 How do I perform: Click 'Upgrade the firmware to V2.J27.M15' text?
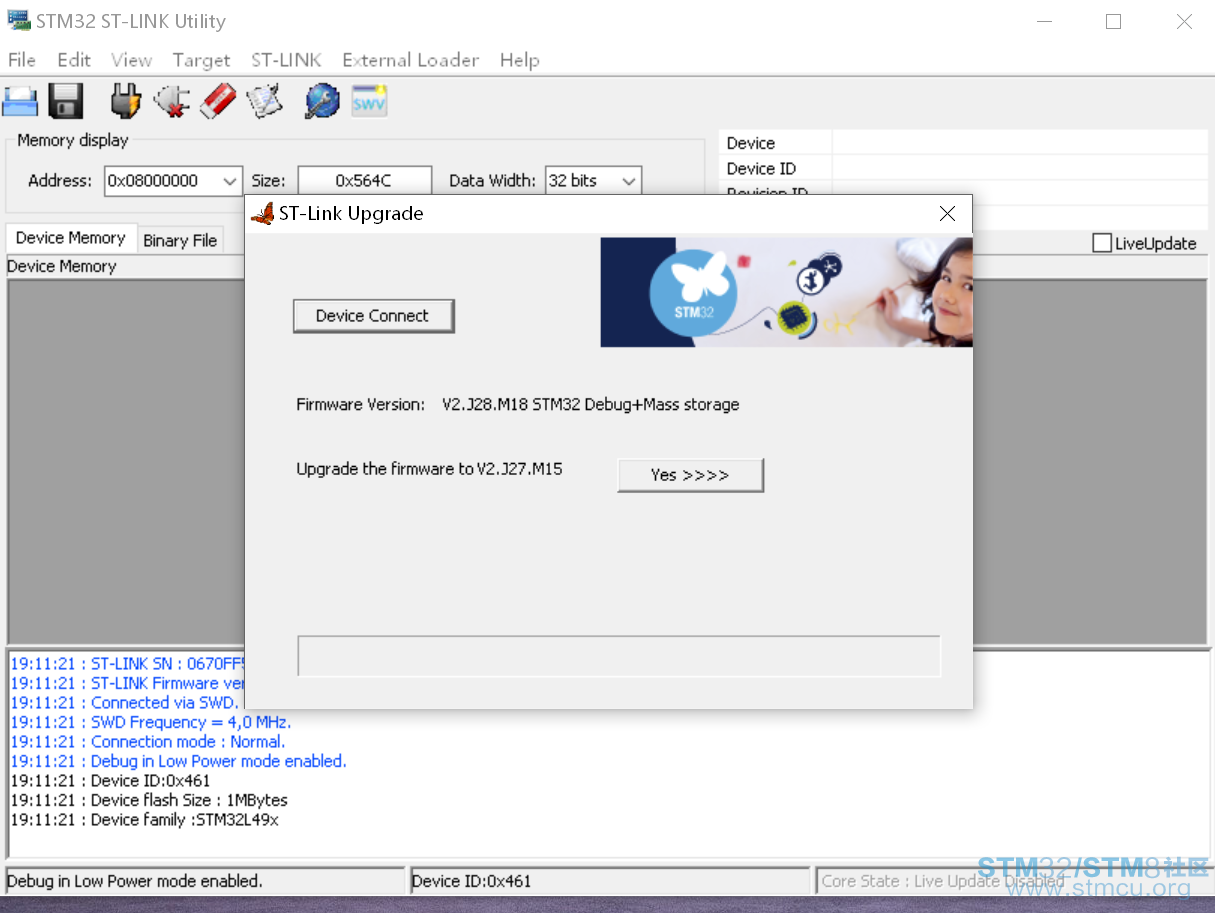(429, 469)
